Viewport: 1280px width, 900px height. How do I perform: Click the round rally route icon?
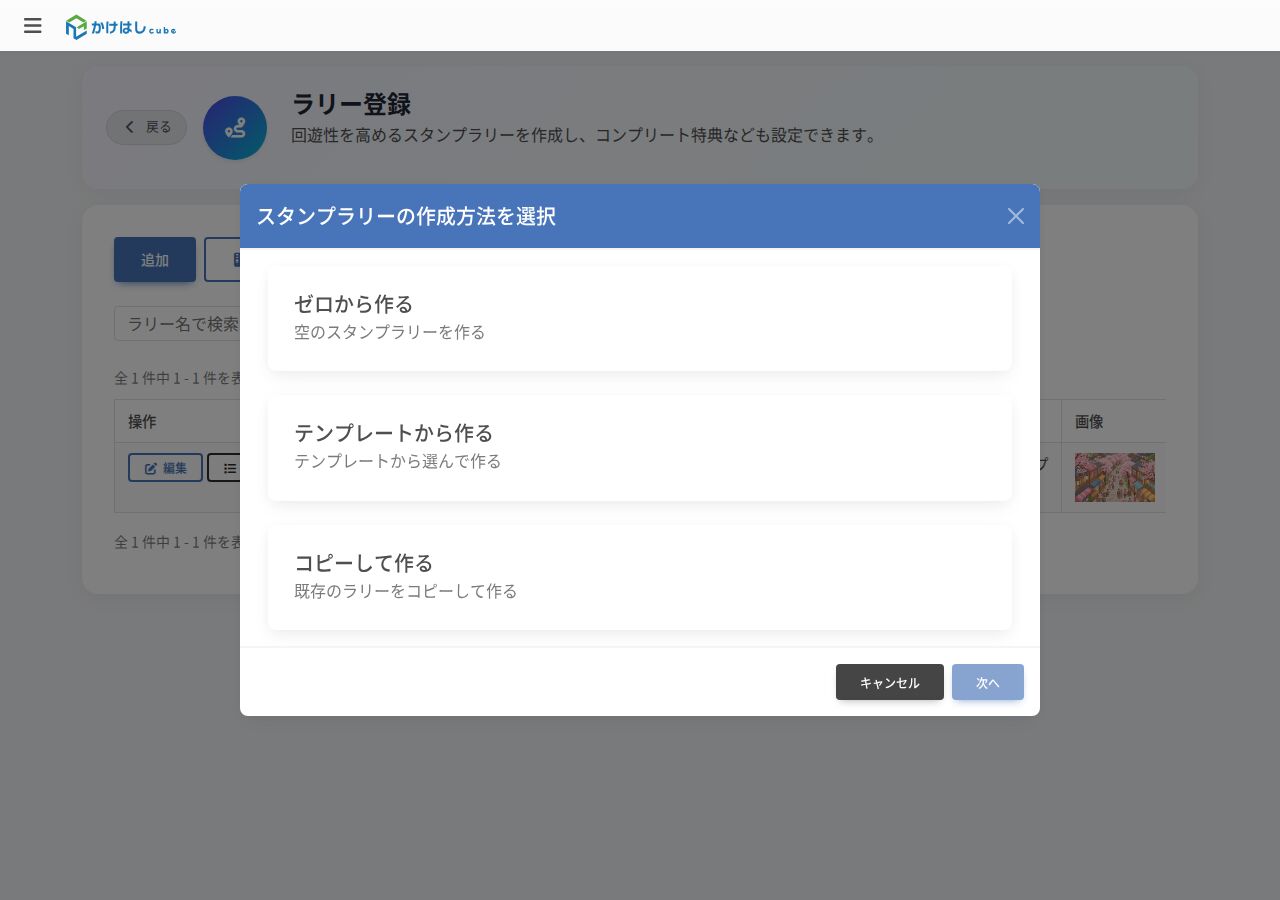click(x=235, y=128)
